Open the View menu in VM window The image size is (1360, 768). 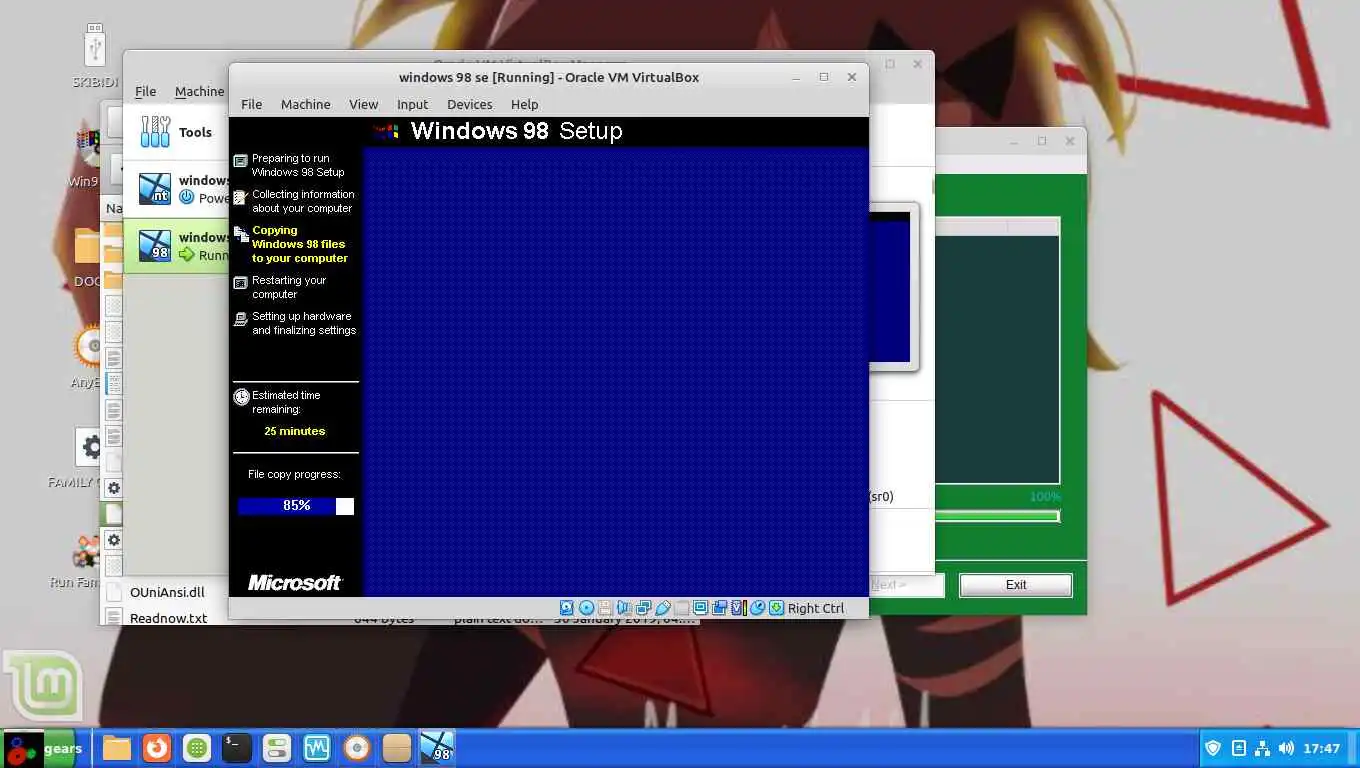[x=363, y=104]
